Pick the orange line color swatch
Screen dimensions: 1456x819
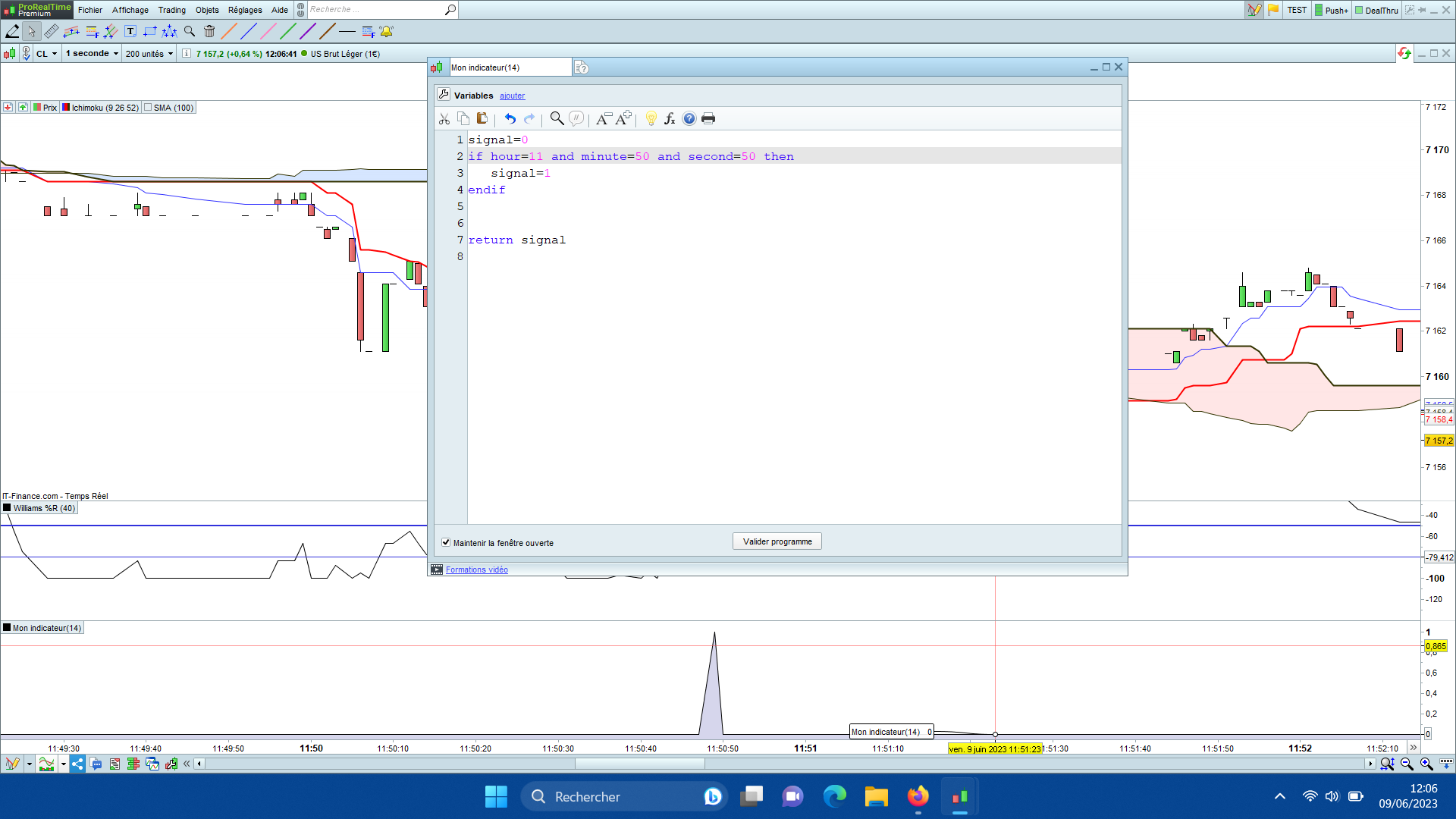(228, 31)
